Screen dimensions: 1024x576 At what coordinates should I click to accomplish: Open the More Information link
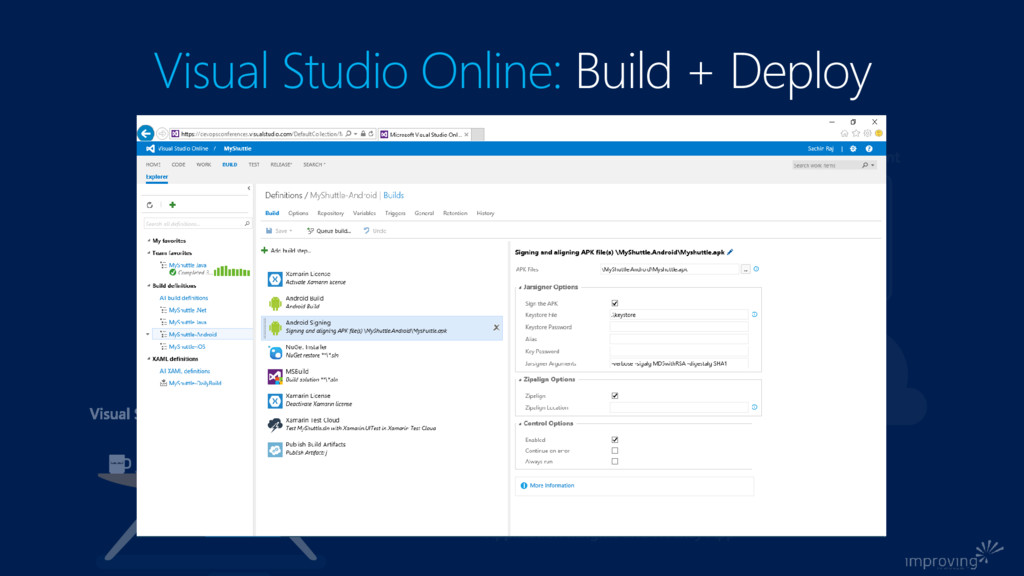coord(551,485)
